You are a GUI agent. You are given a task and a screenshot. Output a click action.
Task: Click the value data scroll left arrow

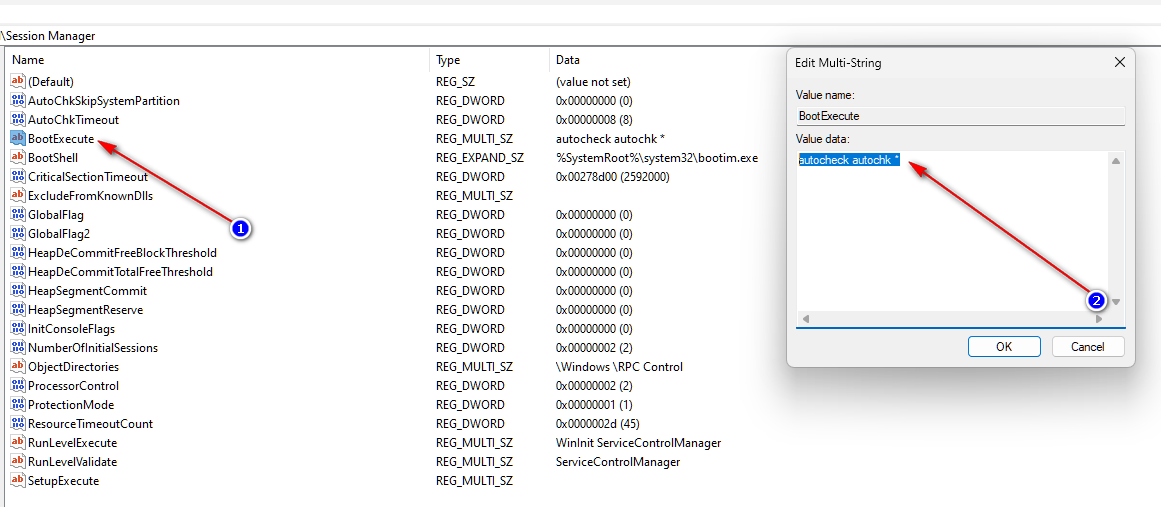(806, 319)
